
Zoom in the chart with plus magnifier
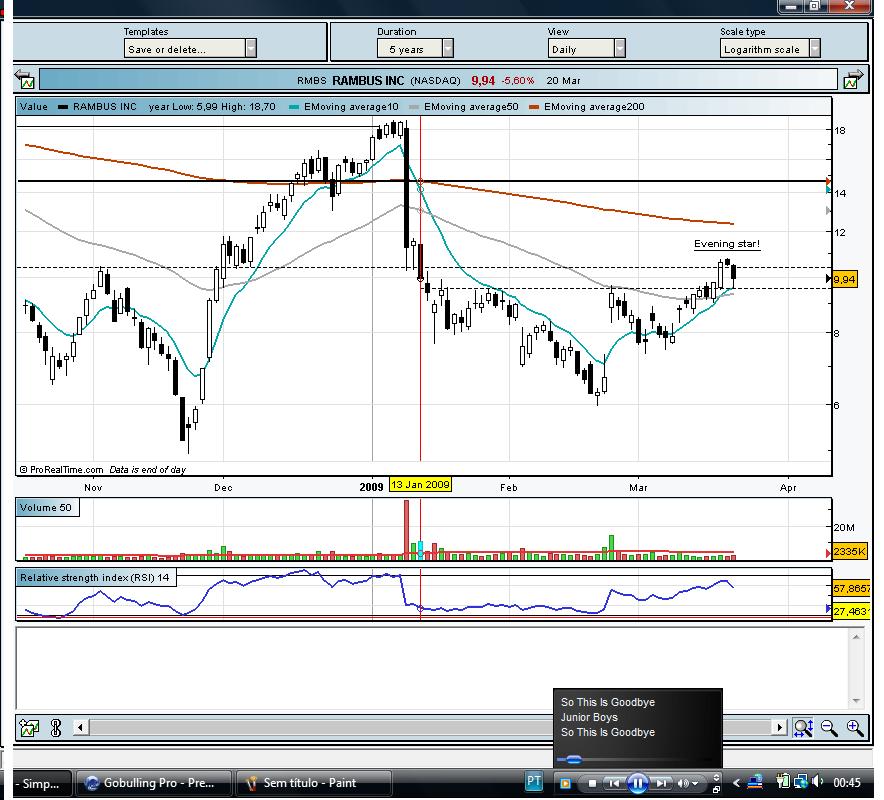(855, 728)
